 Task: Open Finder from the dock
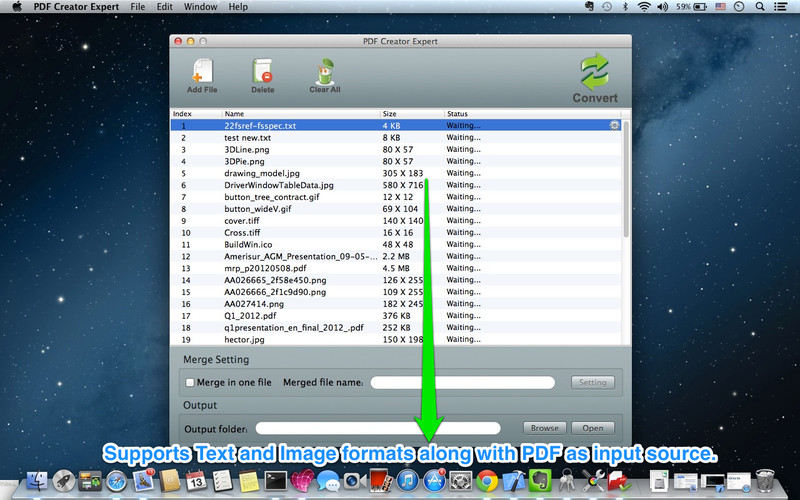(38, 482)
